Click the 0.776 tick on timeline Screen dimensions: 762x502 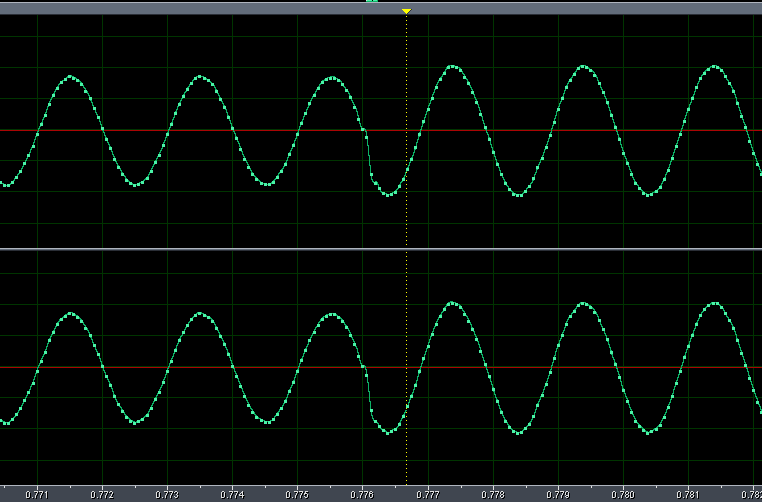click(362, 494)
